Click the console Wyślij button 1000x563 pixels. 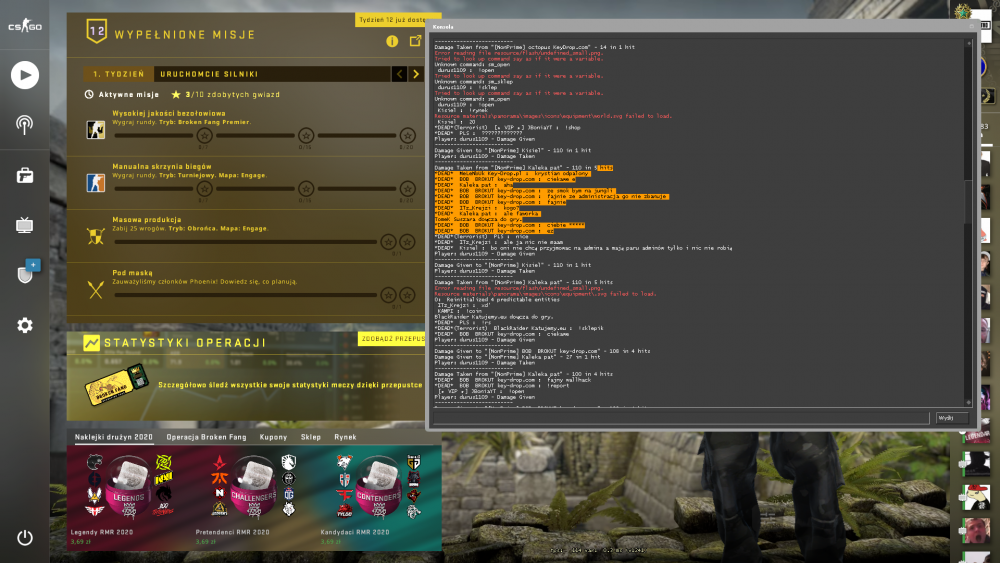(952, 418)
